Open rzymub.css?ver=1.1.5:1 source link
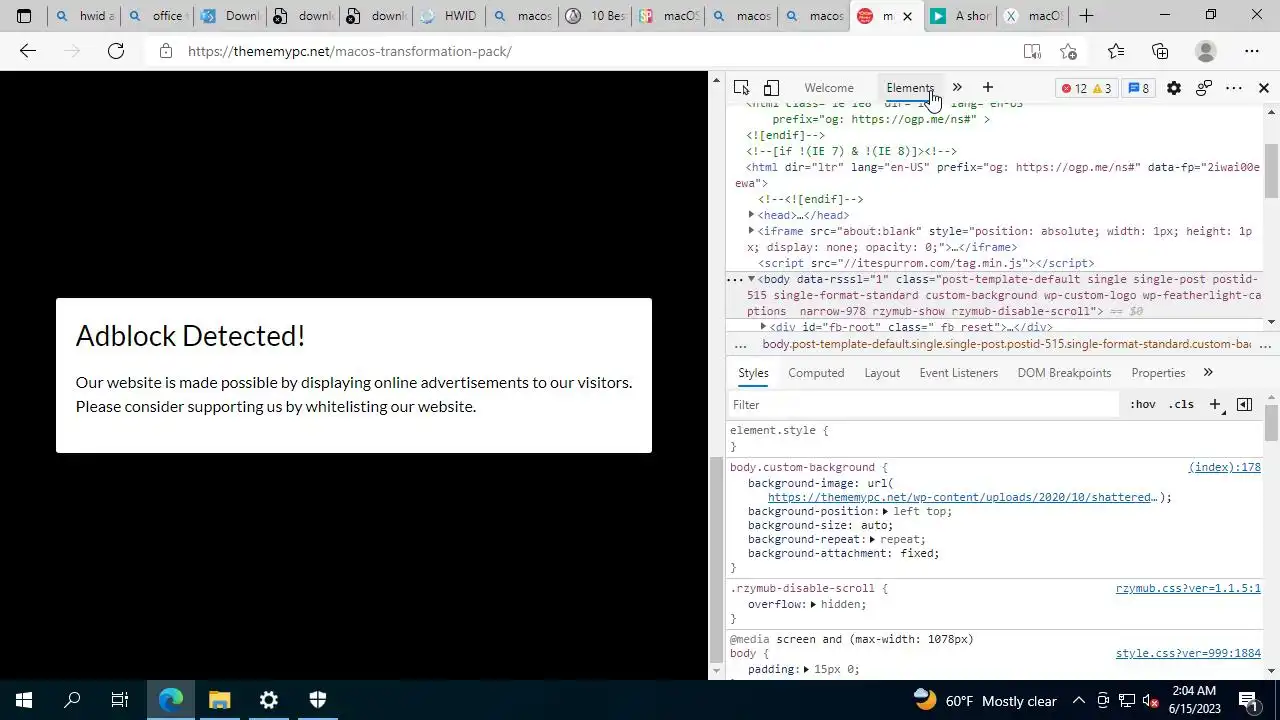Screen dimensions: 1280x720 click(1188, 589)
